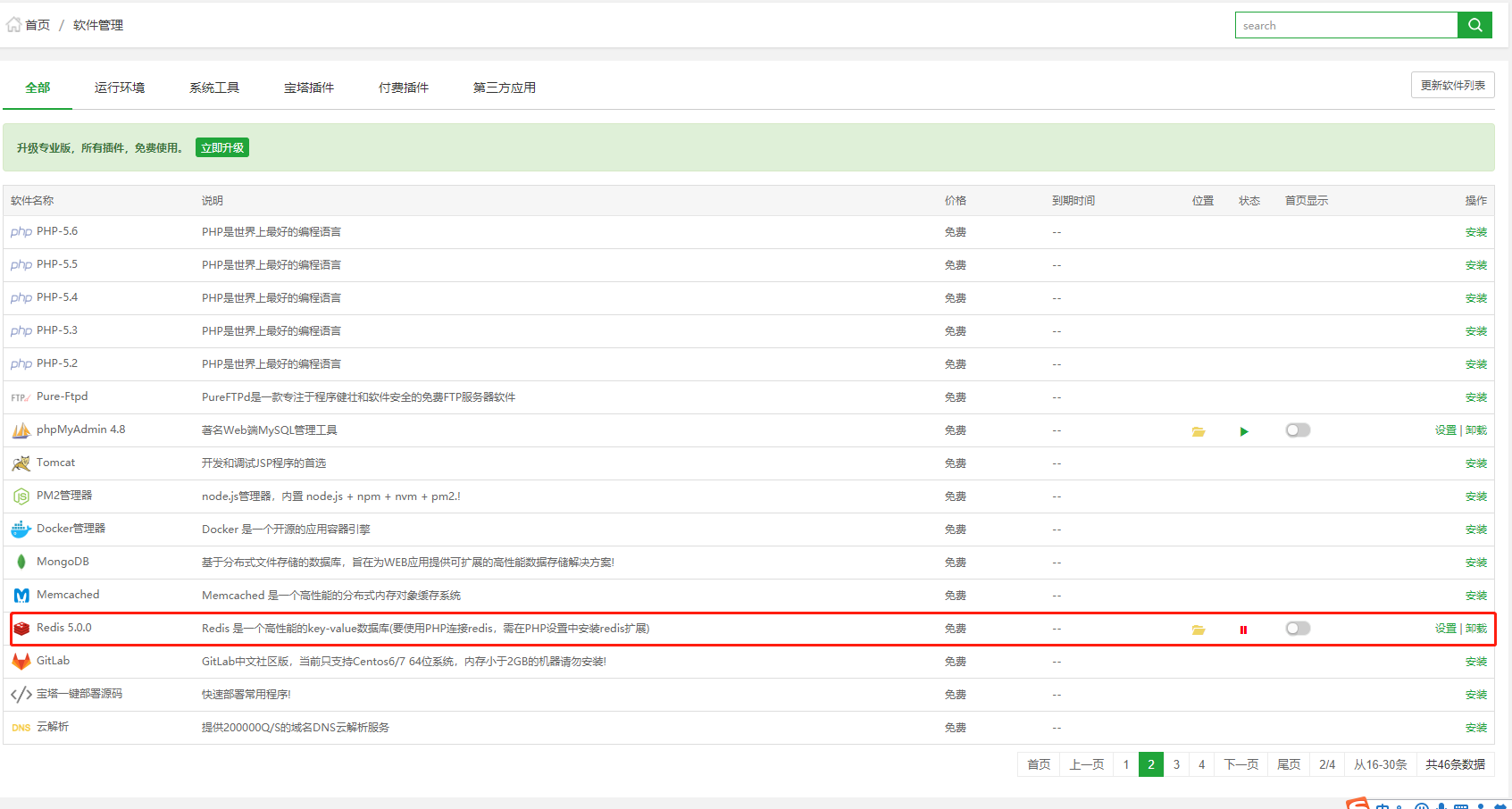The height and width of the screenshot is (809, 1512).
Task: Focus the search input field
Action: coord(1347,25)
